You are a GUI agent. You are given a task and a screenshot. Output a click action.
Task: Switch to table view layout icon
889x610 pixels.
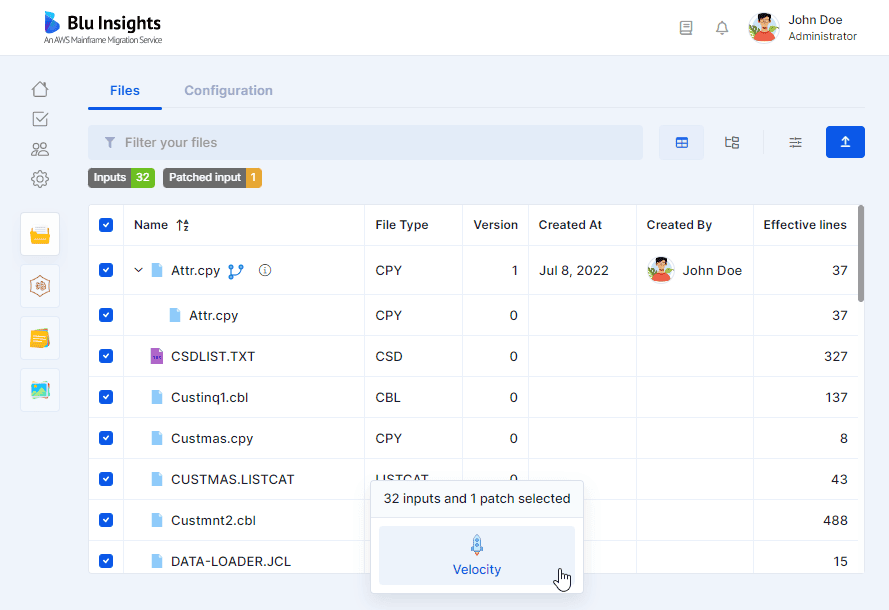tap(681, 142)
